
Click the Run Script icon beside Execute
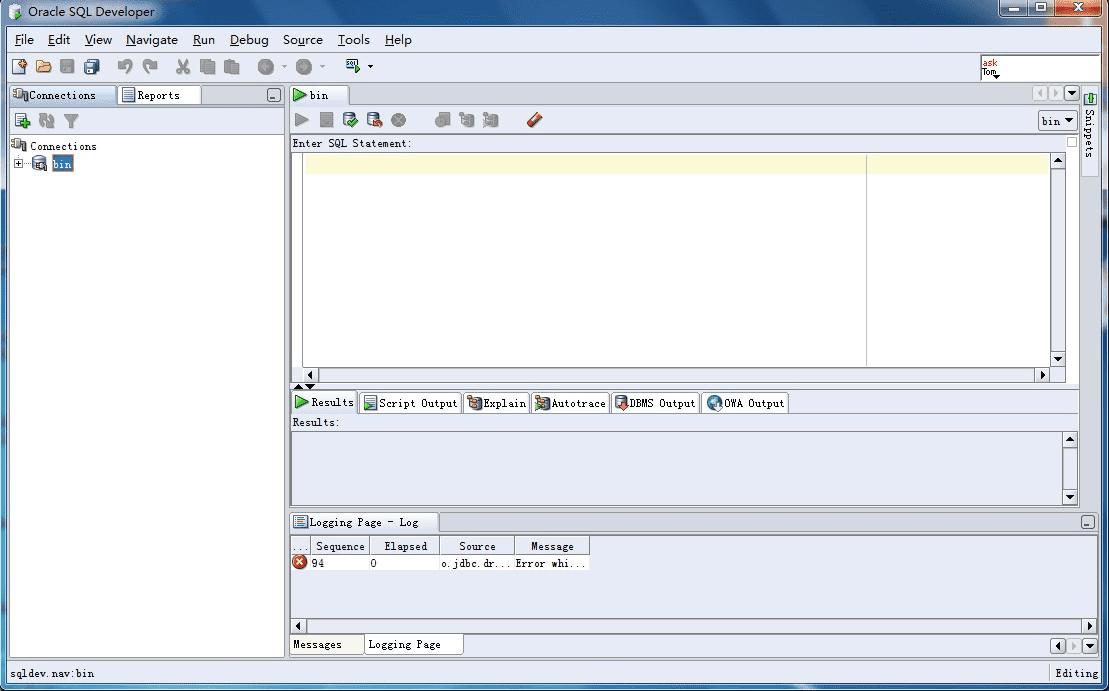pyautogui.click(x=326, y=120)
